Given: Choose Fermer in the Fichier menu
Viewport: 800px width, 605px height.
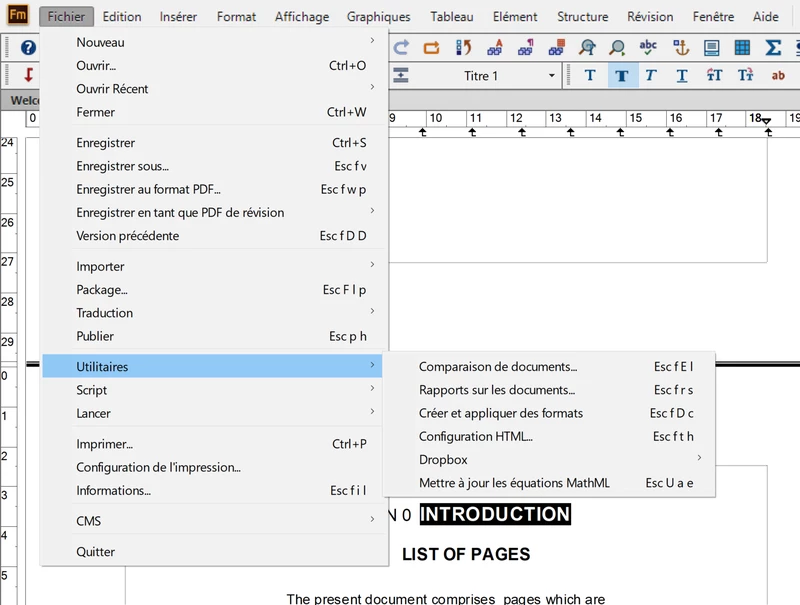Looking at the screenshot, I should point(212,112).
